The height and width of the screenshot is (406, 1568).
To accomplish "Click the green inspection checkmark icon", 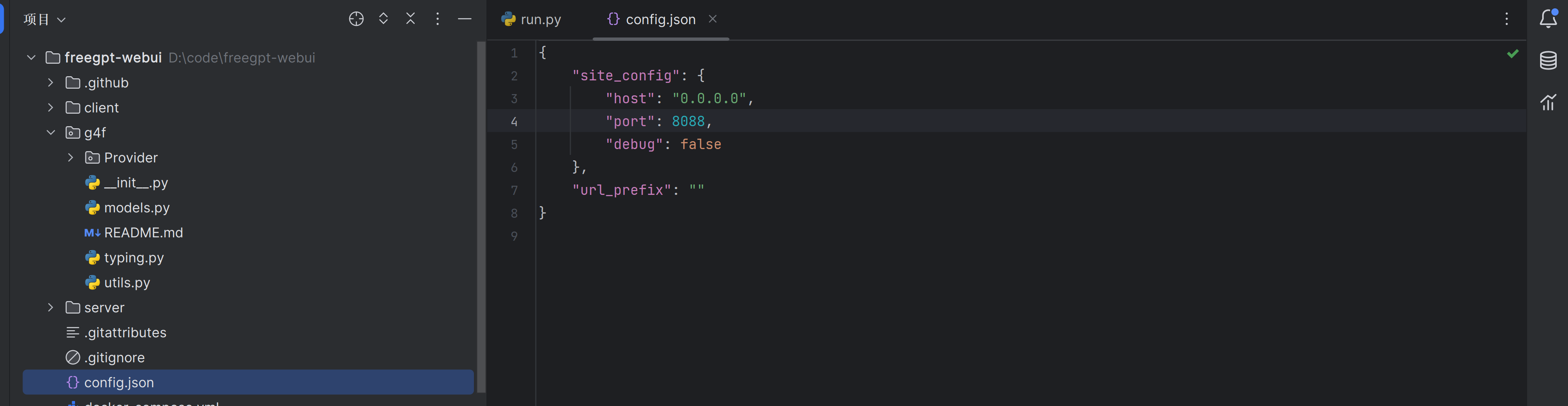I will point(1513,54).
